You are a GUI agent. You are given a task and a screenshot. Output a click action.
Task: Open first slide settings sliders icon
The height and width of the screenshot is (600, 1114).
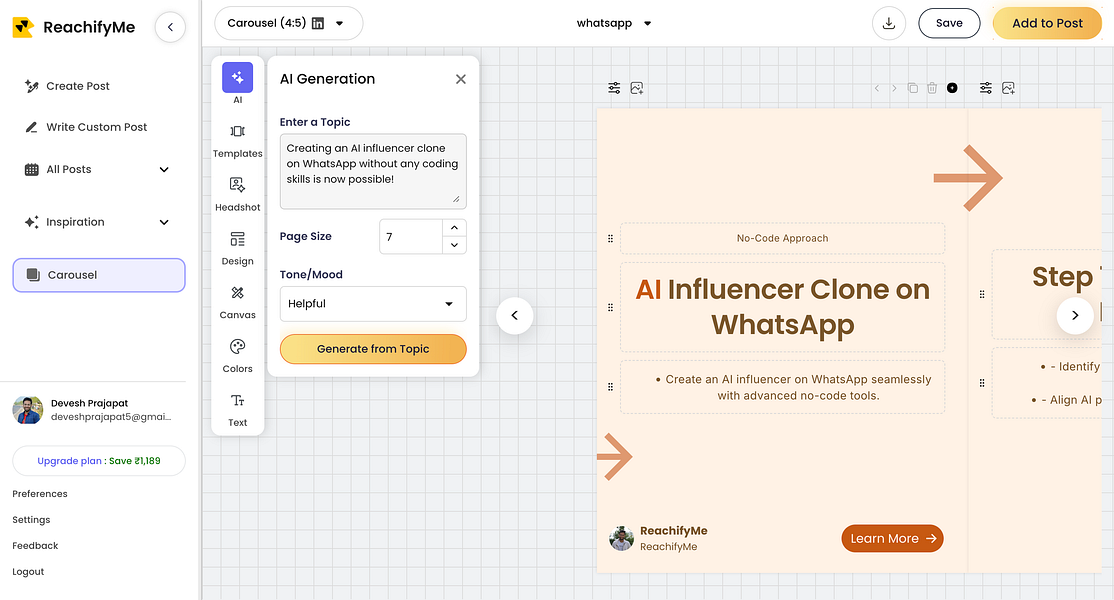[615, 88]
